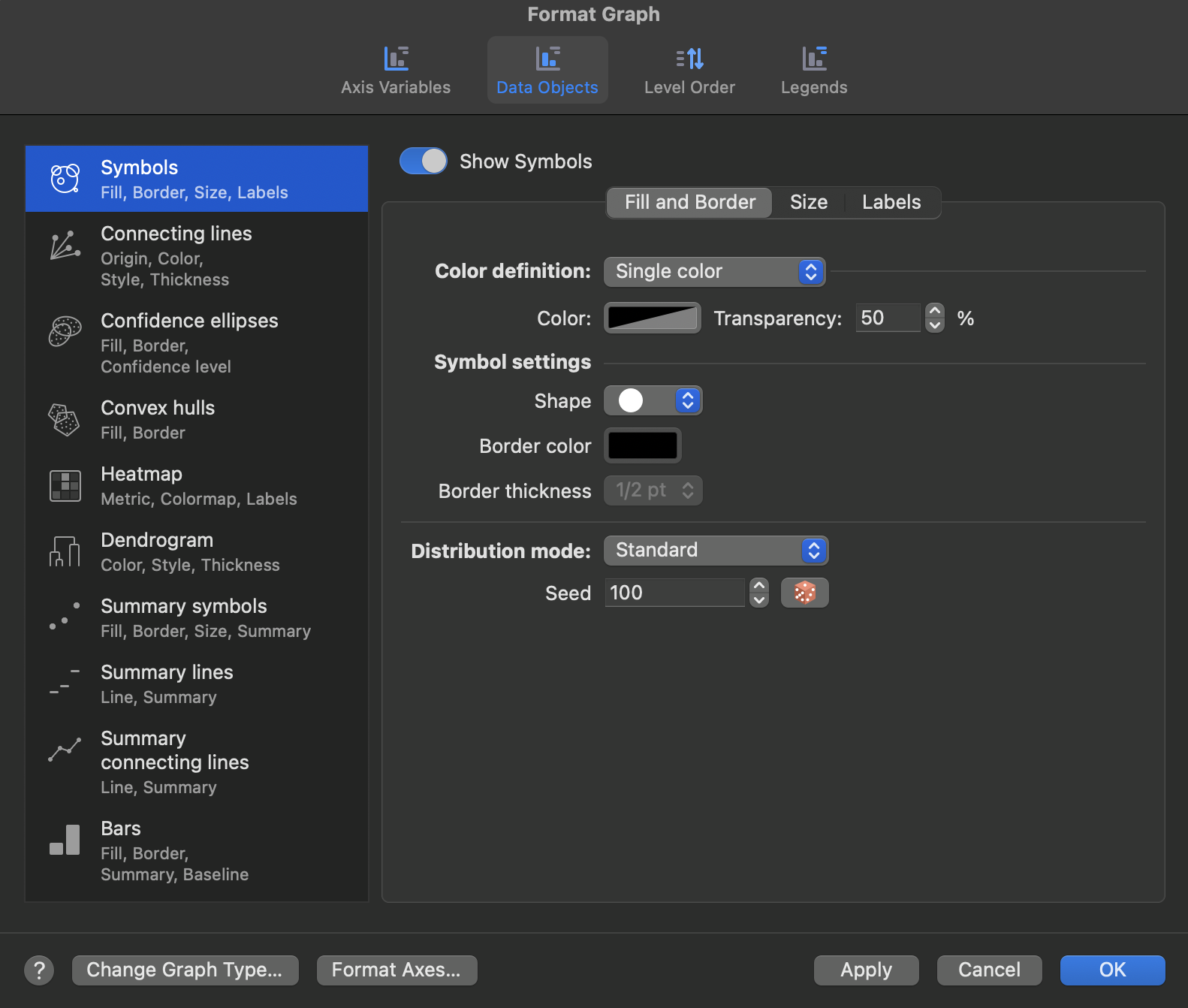1188x1008 pixels.
Task: Select the Connecting lines list item
Action: [x=197, y=255]
